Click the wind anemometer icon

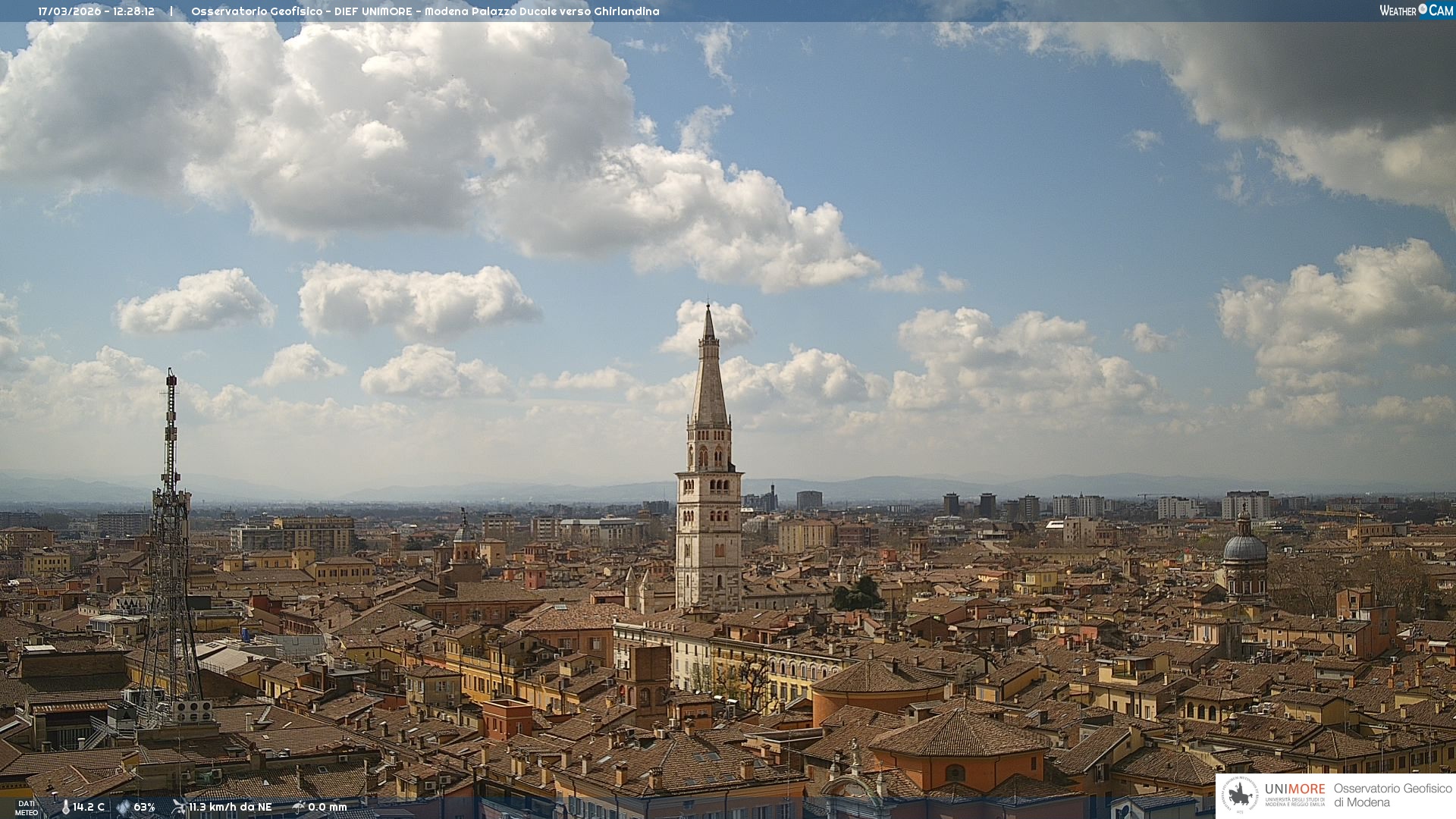point(179,807)
